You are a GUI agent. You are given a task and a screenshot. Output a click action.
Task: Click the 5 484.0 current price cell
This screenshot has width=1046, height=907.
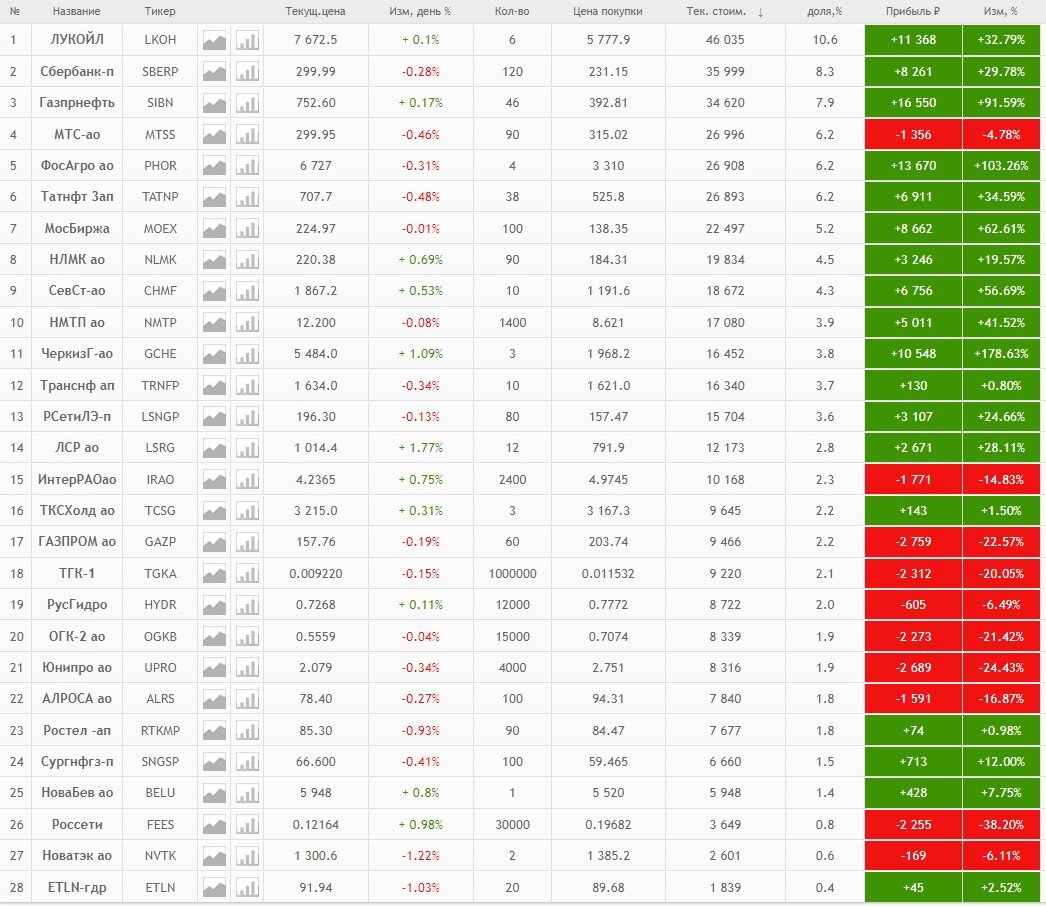316,353
